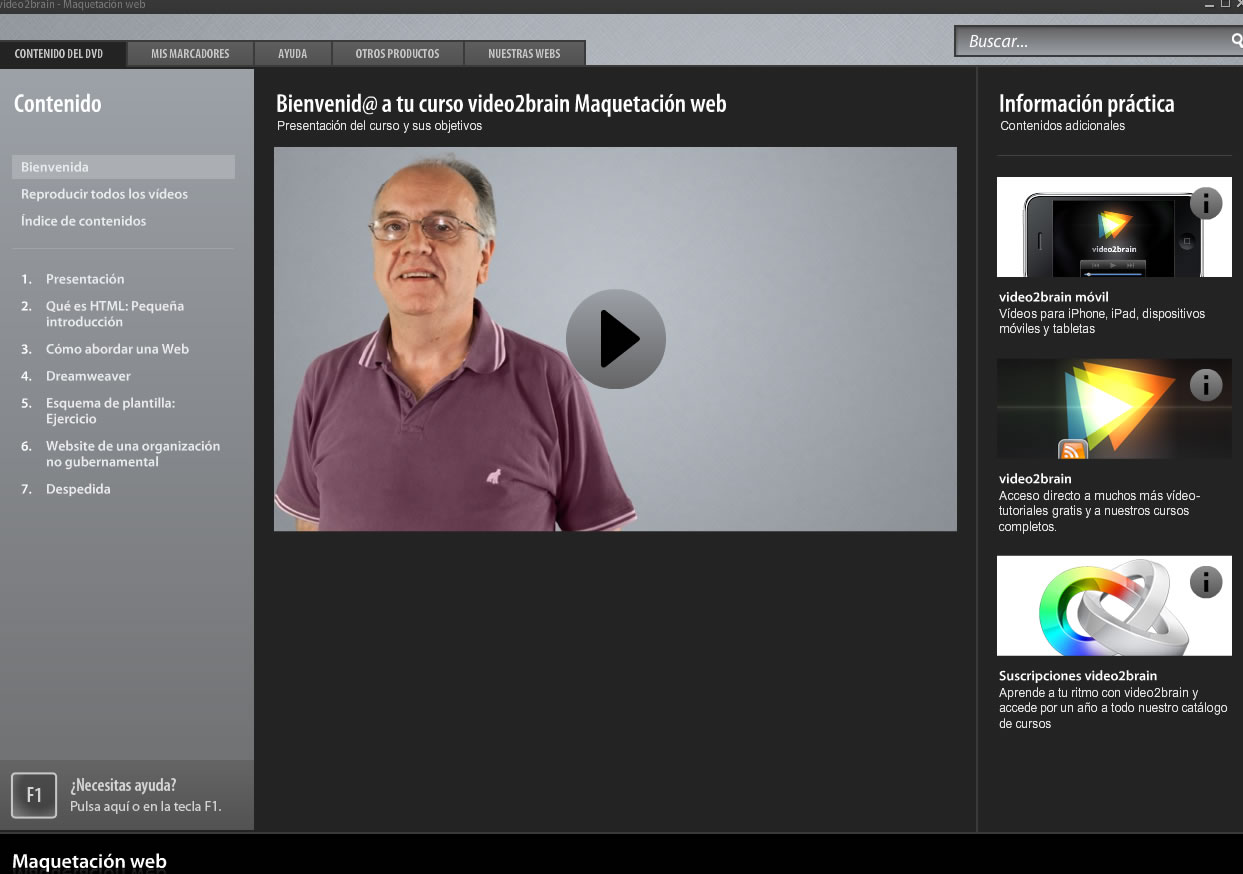Switch to Otros Productos tab

pos(398,54)
